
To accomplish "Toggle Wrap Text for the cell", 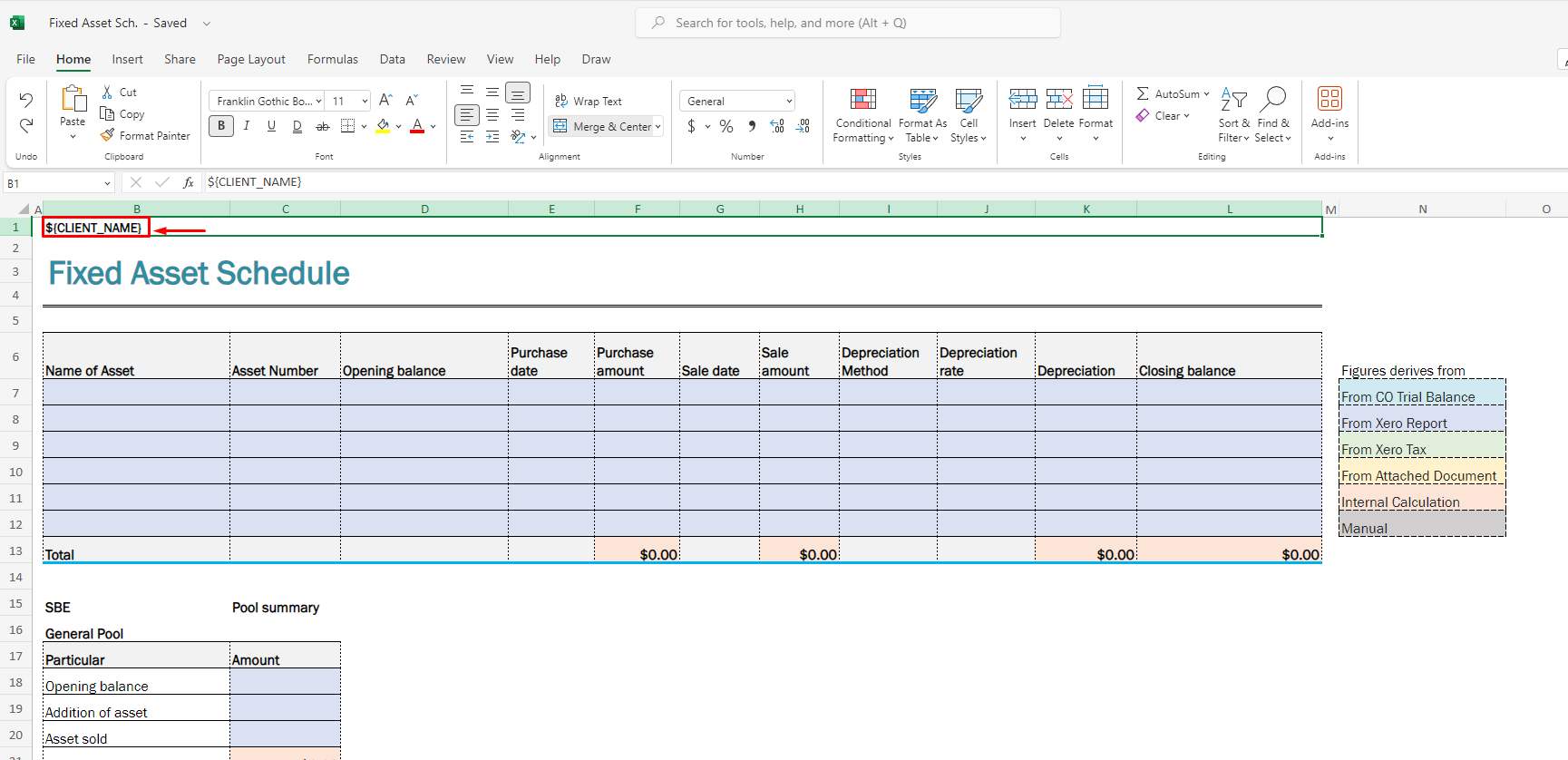I will (x=589, y=101).
